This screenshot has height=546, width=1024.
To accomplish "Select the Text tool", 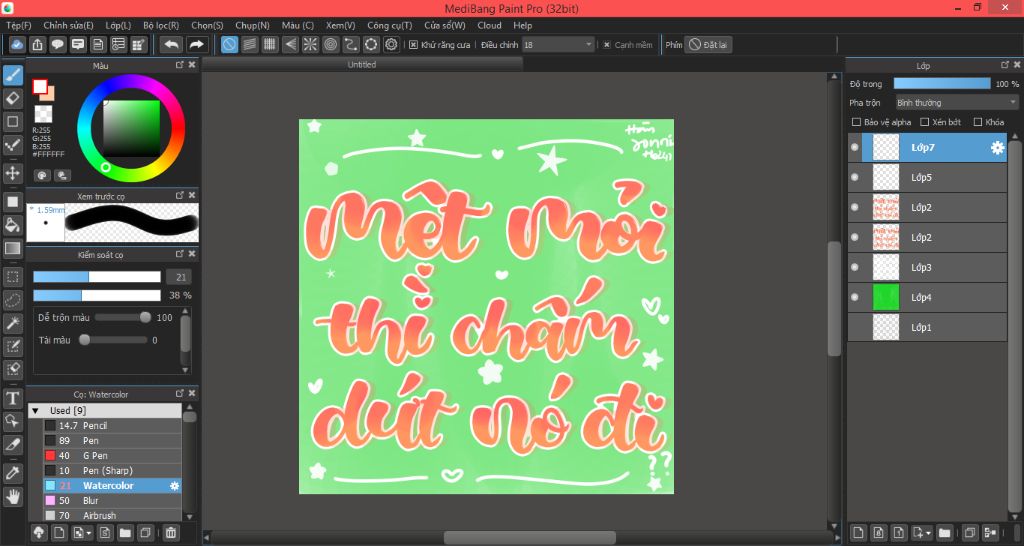I will click(x=12, y=398).
